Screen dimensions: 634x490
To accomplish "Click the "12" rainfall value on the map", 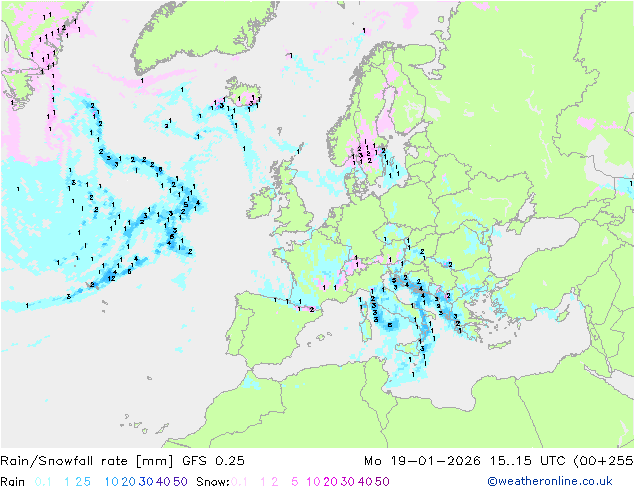I will point(112,279).
